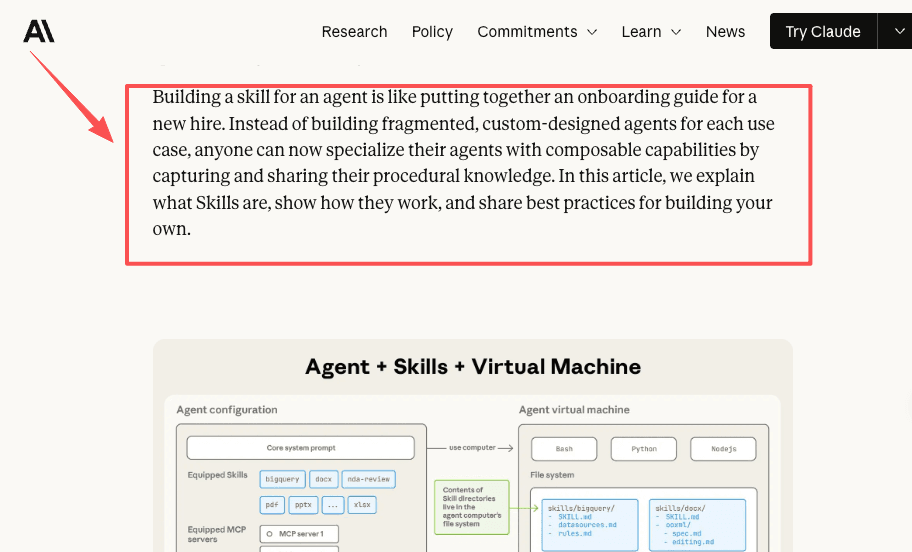
Task: Click the 'xlsx' skill chip
Action: coord(362,505)
